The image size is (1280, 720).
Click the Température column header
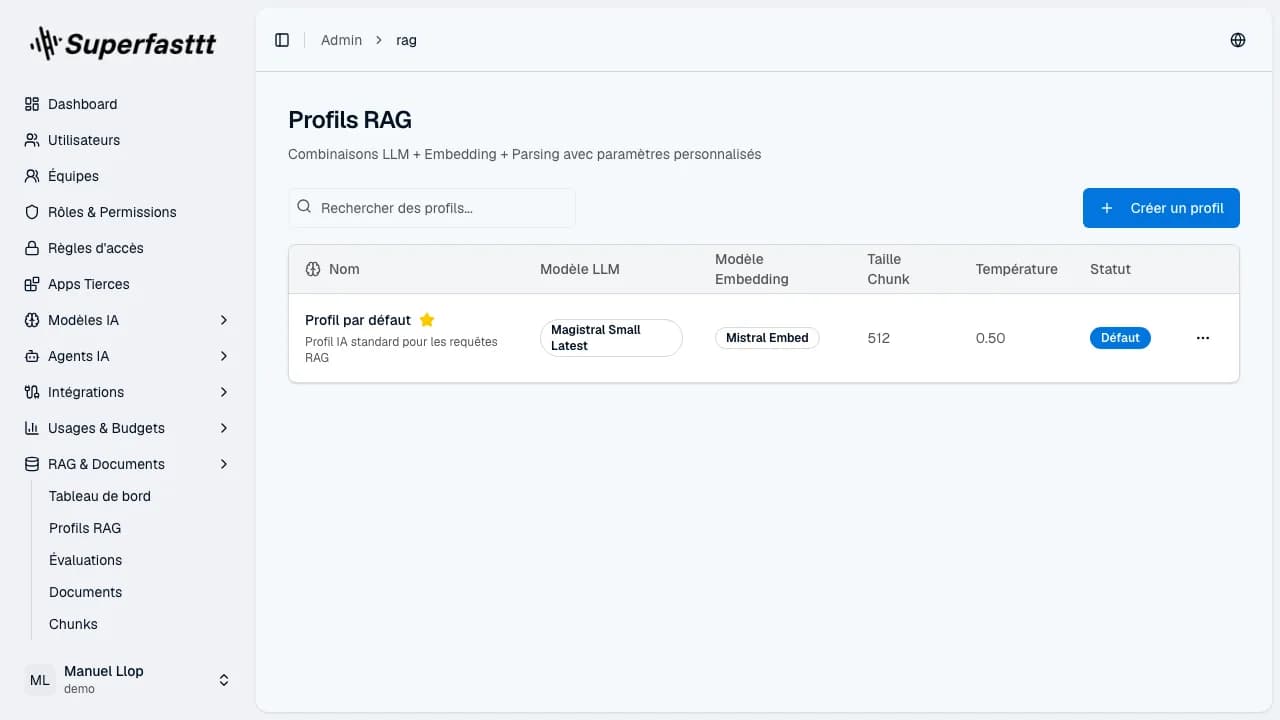1016,269
